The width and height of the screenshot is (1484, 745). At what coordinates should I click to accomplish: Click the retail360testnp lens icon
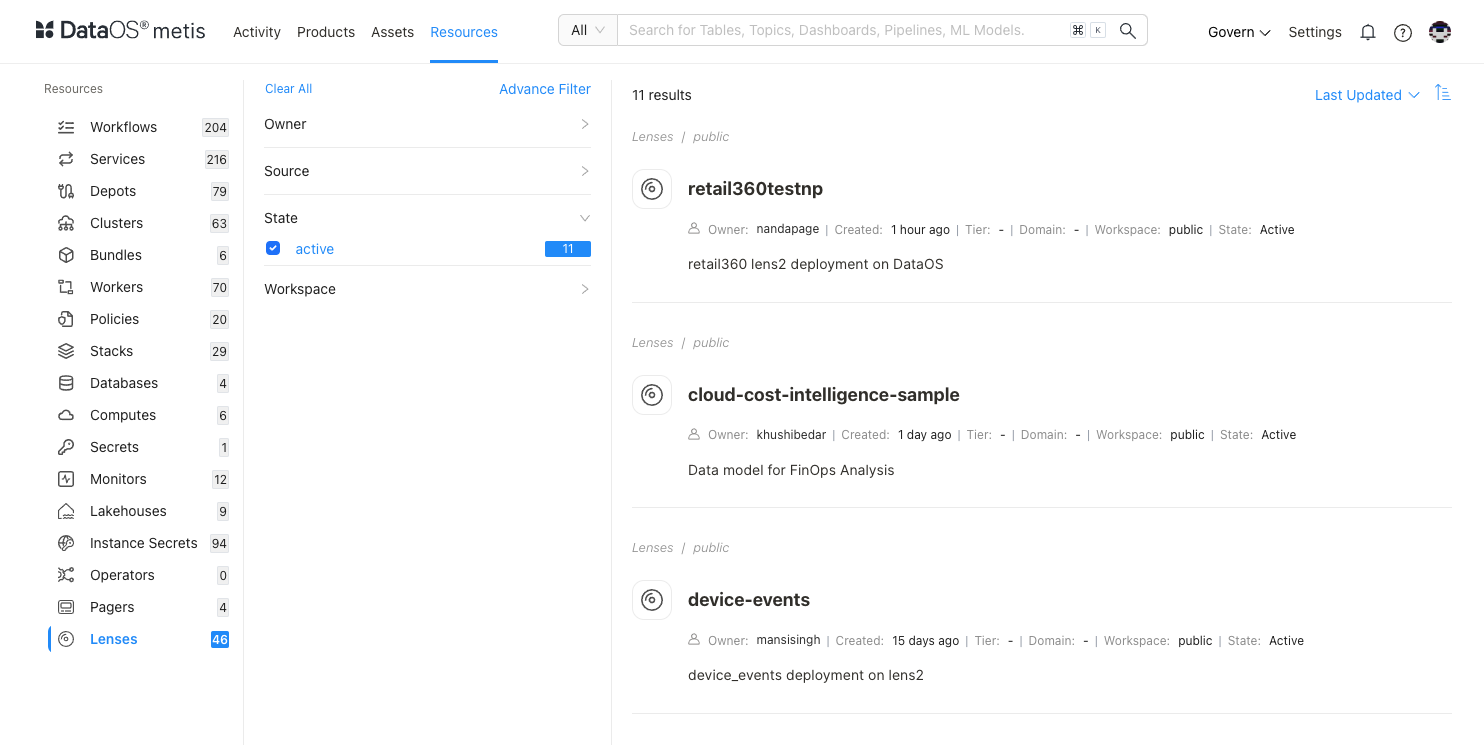point(652,189)
